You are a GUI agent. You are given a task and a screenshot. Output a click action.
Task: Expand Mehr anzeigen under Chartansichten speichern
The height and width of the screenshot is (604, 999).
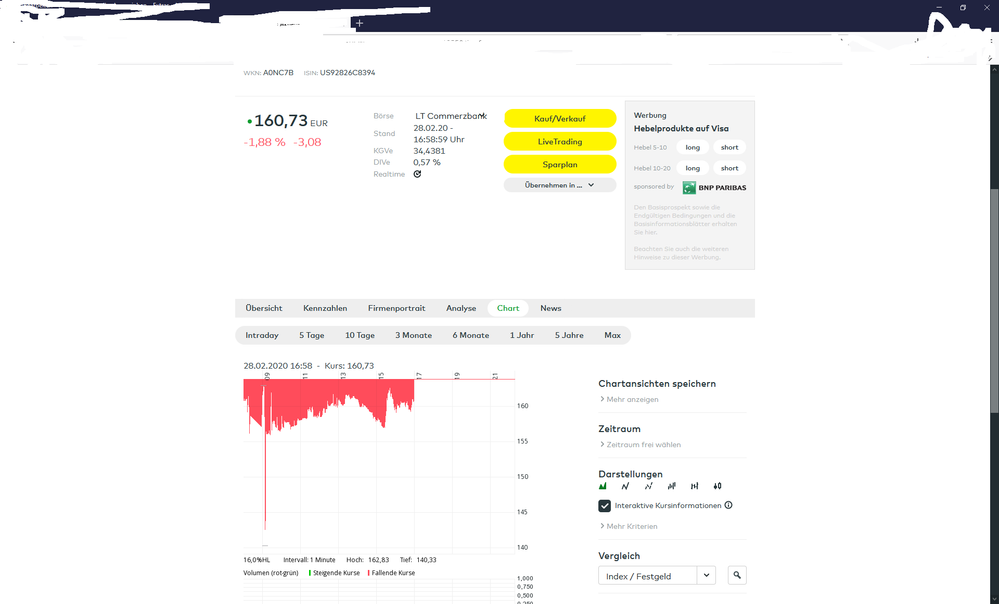[x=631, y=399]
